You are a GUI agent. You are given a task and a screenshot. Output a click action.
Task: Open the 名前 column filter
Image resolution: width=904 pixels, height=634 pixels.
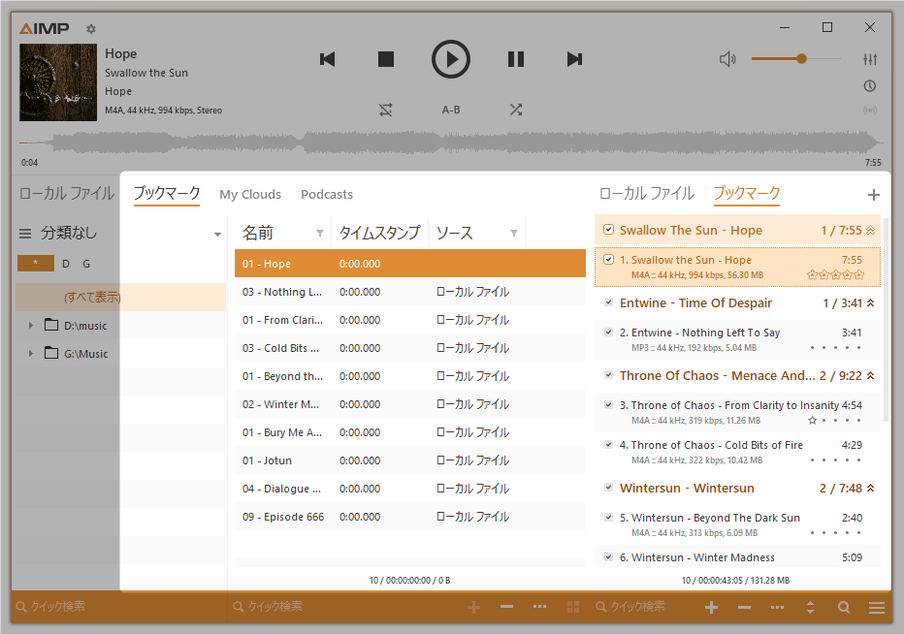click(x=320, y=233)
